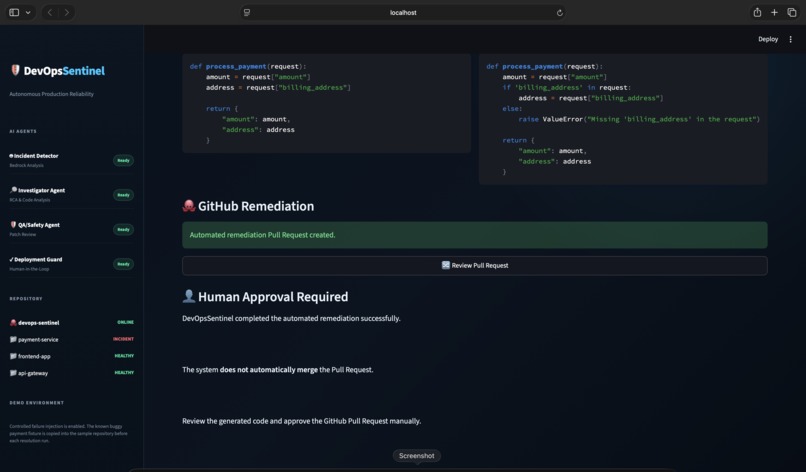Click the GitHub Remediation heading
The image size is (806, 472).
pyautogui.click(x=256, y=206)
